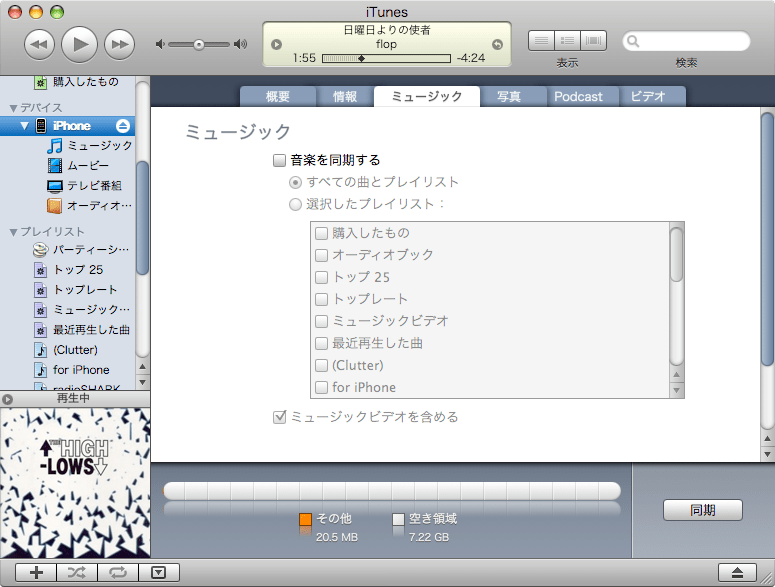Viewport: 775px width, 587px height.
Task: Check the オーディオブック playlist checkbox
Action: (321, 255)
